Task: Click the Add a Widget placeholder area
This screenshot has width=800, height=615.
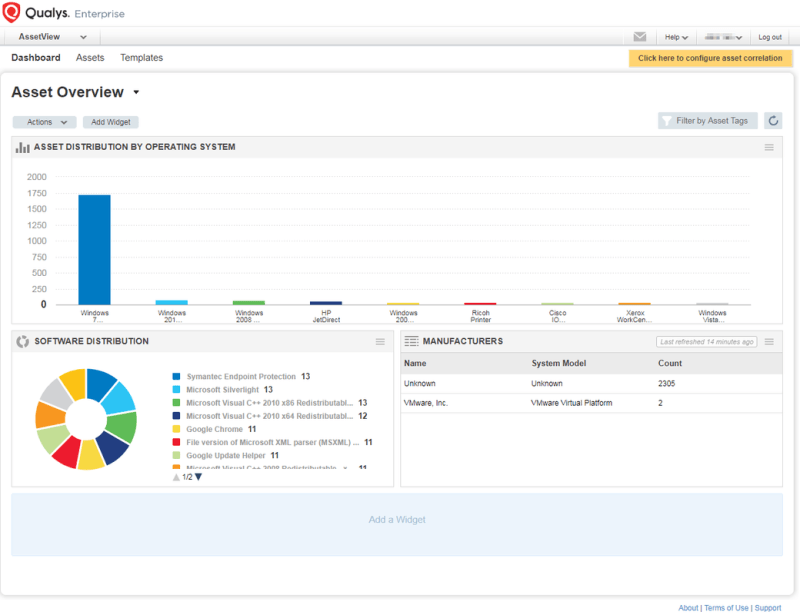Action: (x=397, y=524)
